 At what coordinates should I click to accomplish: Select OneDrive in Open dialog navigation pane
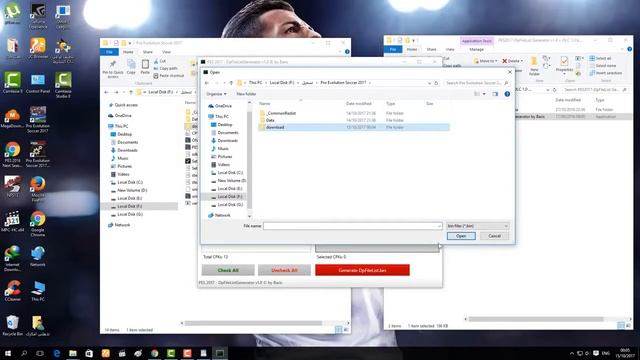223,106
